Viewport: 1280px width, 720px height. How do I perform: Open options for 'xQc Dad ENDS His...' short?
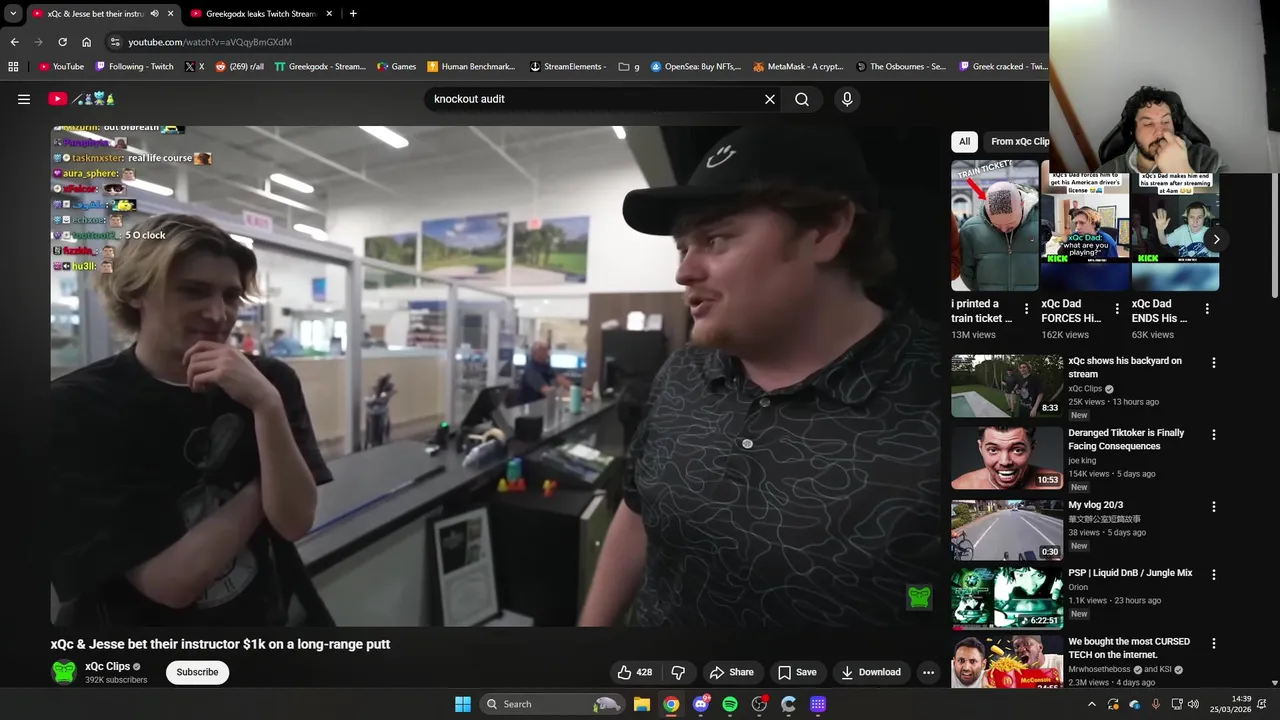tap(1207, 309)
